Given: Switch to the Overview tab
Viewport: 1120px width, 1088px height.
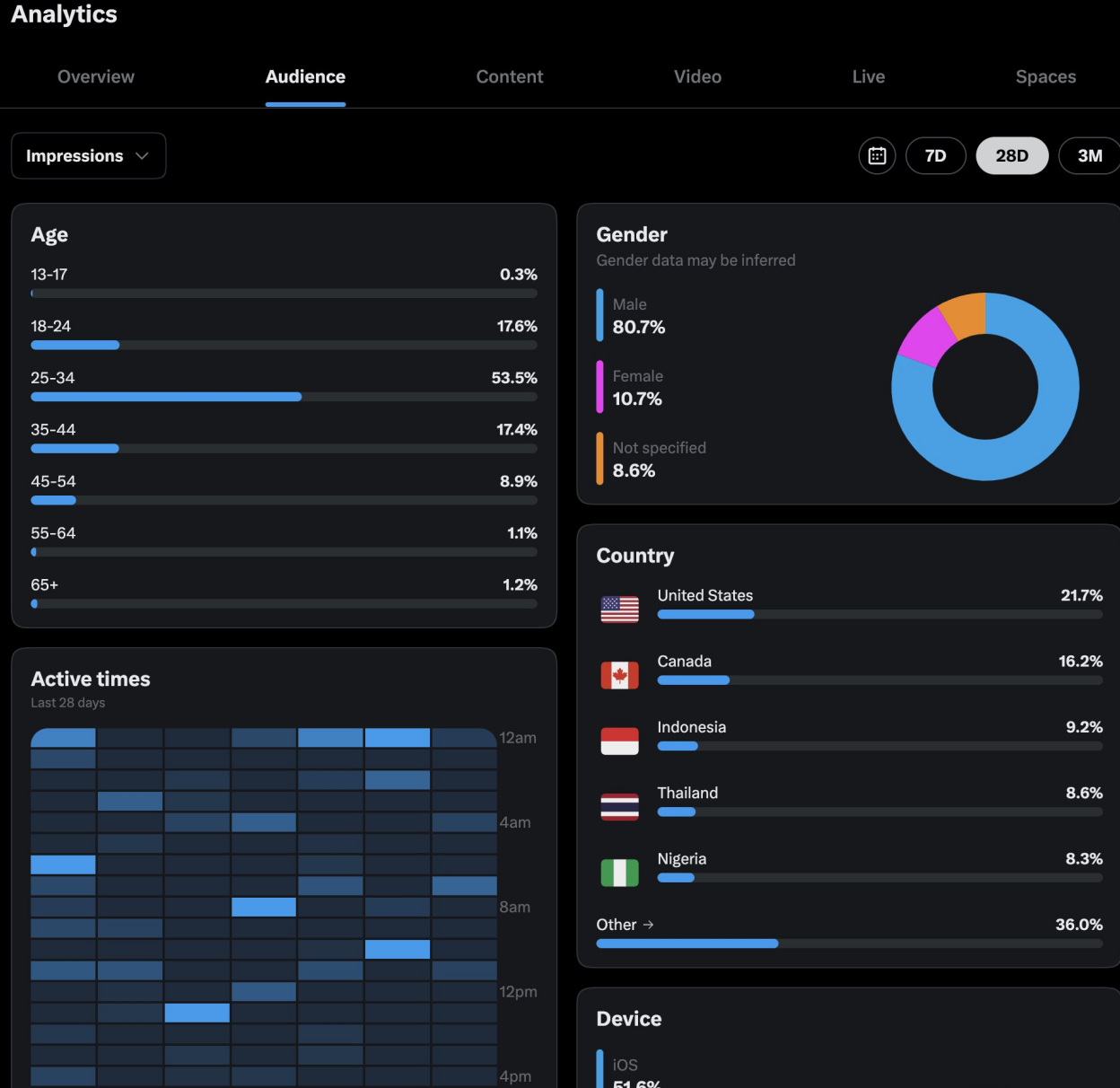Looking at the screenshot, I should 96,77.
